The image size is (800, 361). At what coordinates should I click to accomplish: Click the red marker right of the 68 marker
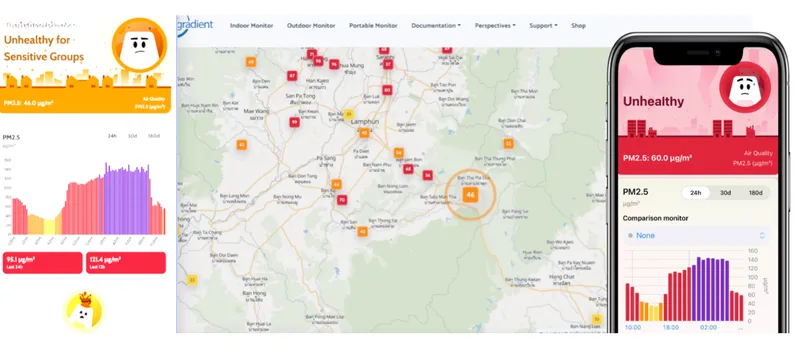(428, 175)
